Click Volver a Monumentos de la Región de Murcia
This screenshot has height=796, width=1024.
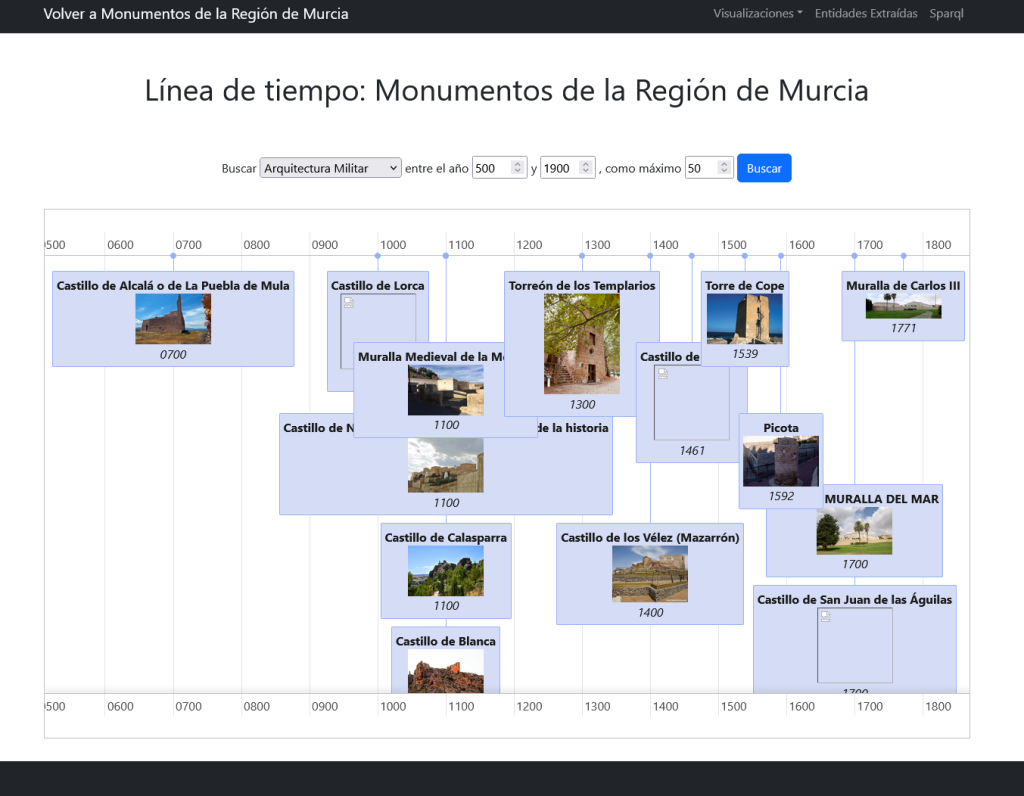(x=196, y=14)
